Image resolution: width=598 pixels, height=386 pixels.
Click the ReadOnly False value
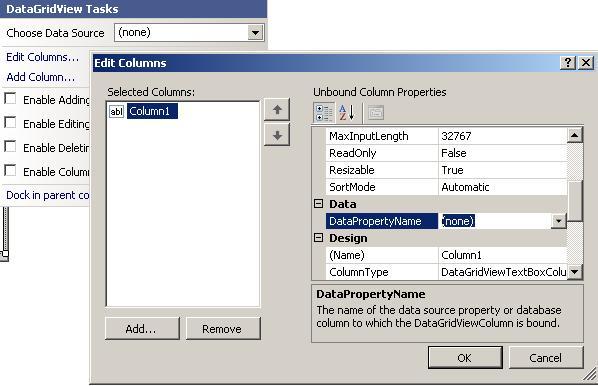pyautogui.click(x=503, y=153)
